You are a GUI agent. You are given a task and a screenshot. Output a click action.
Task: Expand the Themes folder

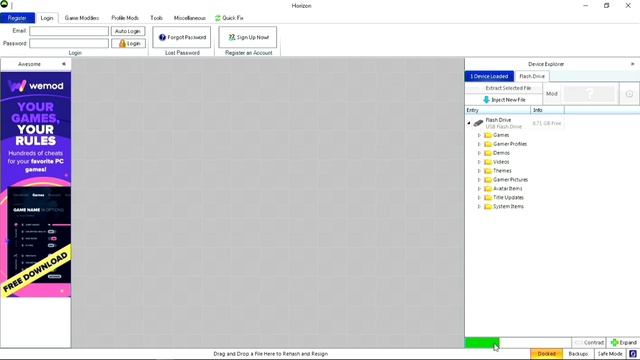[x=479, y=171]
